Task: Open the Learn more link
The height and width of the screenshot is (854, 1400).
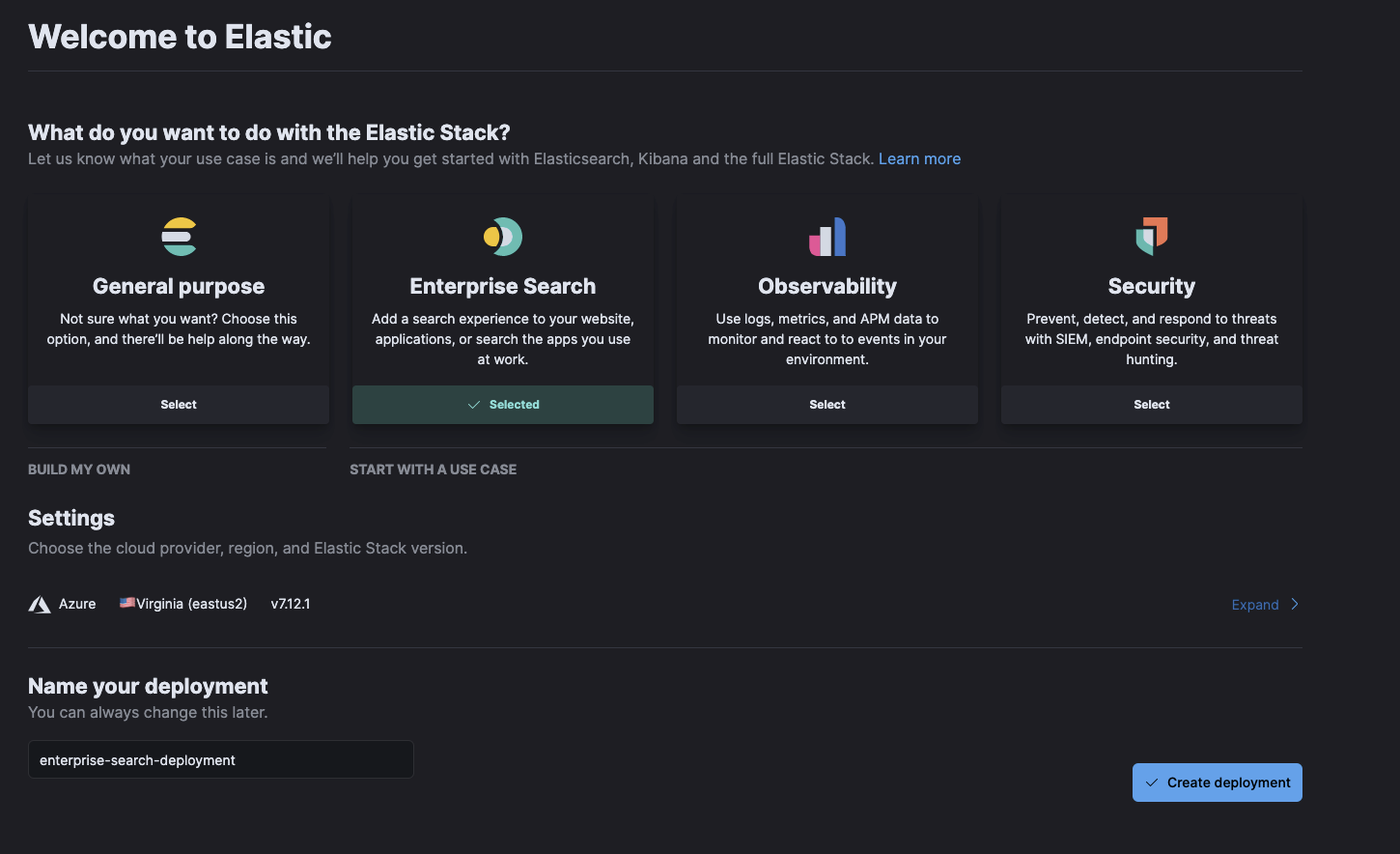Action: pyautogui.click(x=919, y=158)
